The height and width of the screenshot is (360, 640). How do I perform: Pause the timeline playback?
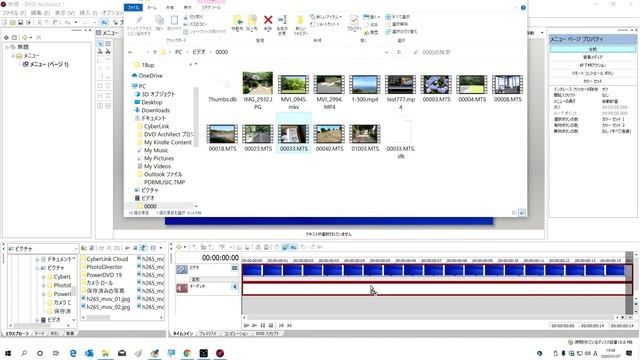click(262, 325)
